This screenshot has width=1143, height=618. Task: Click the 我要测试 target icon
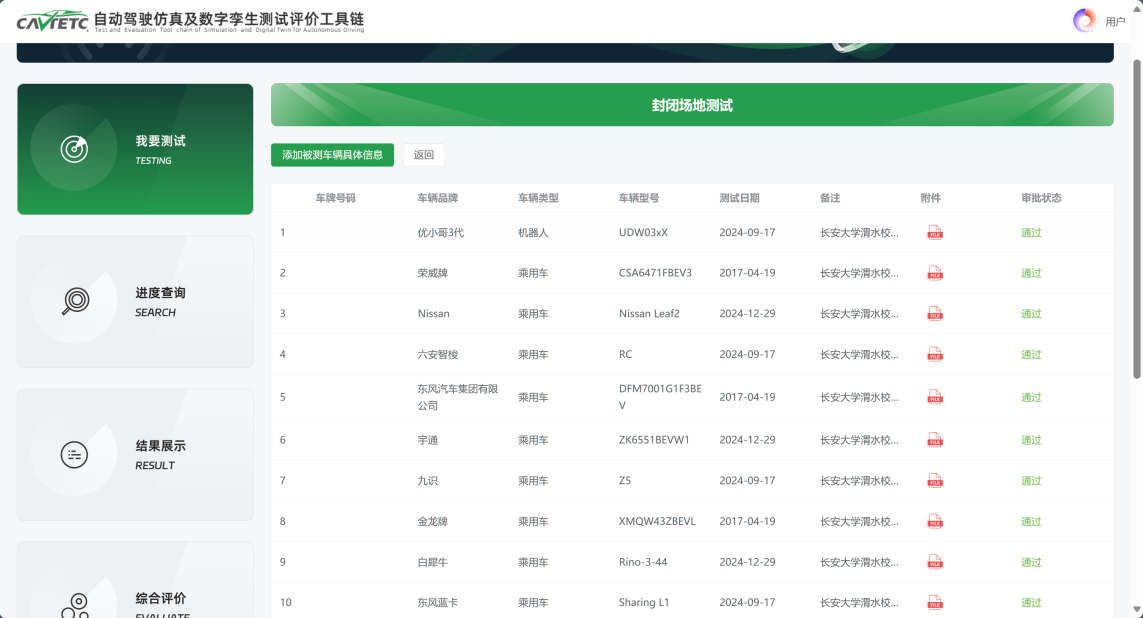coord(74,149)
